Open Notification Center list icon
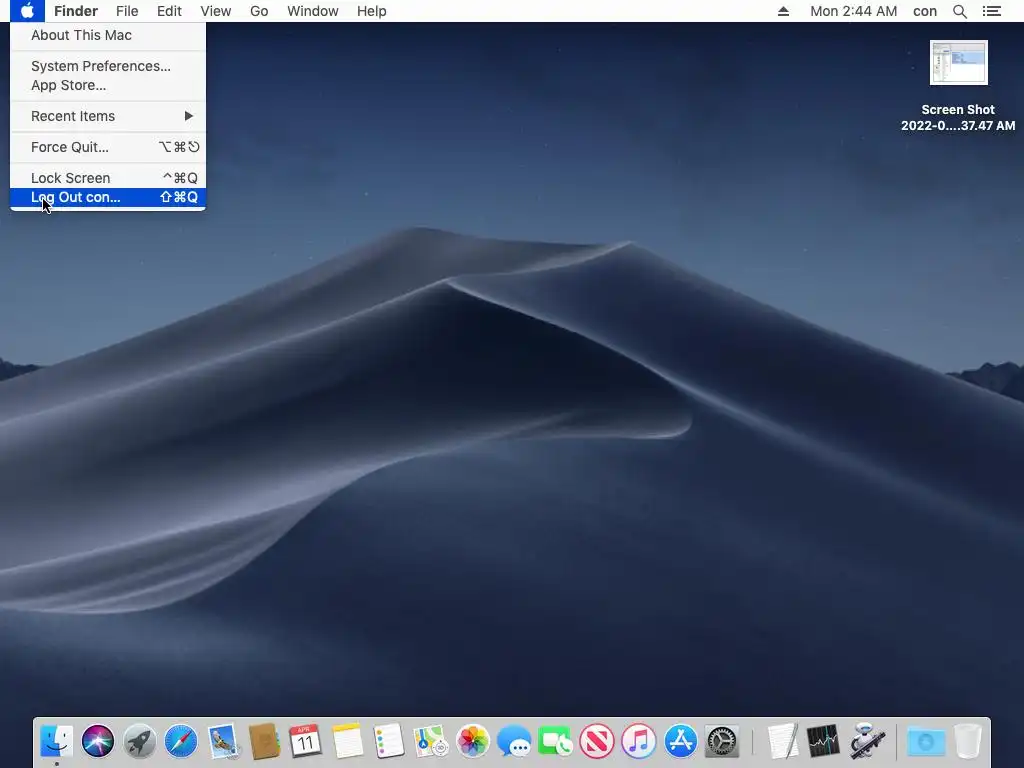 (x=992, y=11)
